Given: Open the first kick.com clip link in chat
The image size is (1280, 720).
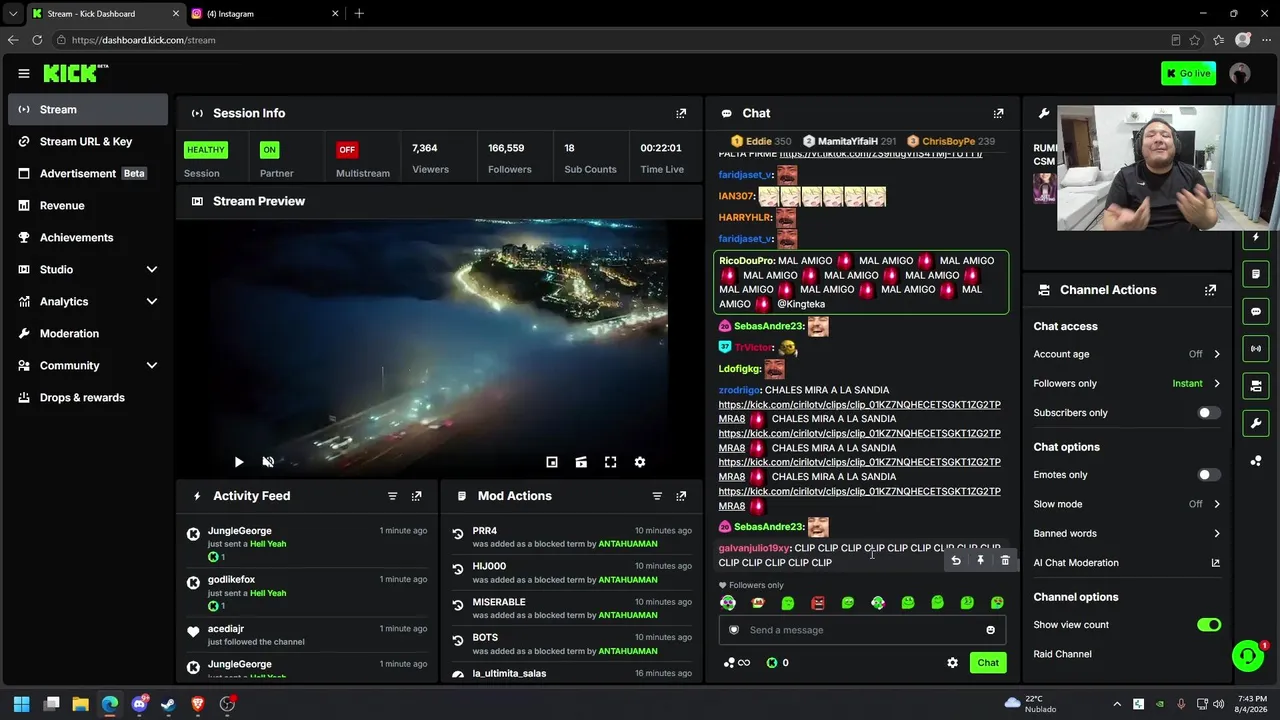Looking at the screenshot, I should 859,412.
